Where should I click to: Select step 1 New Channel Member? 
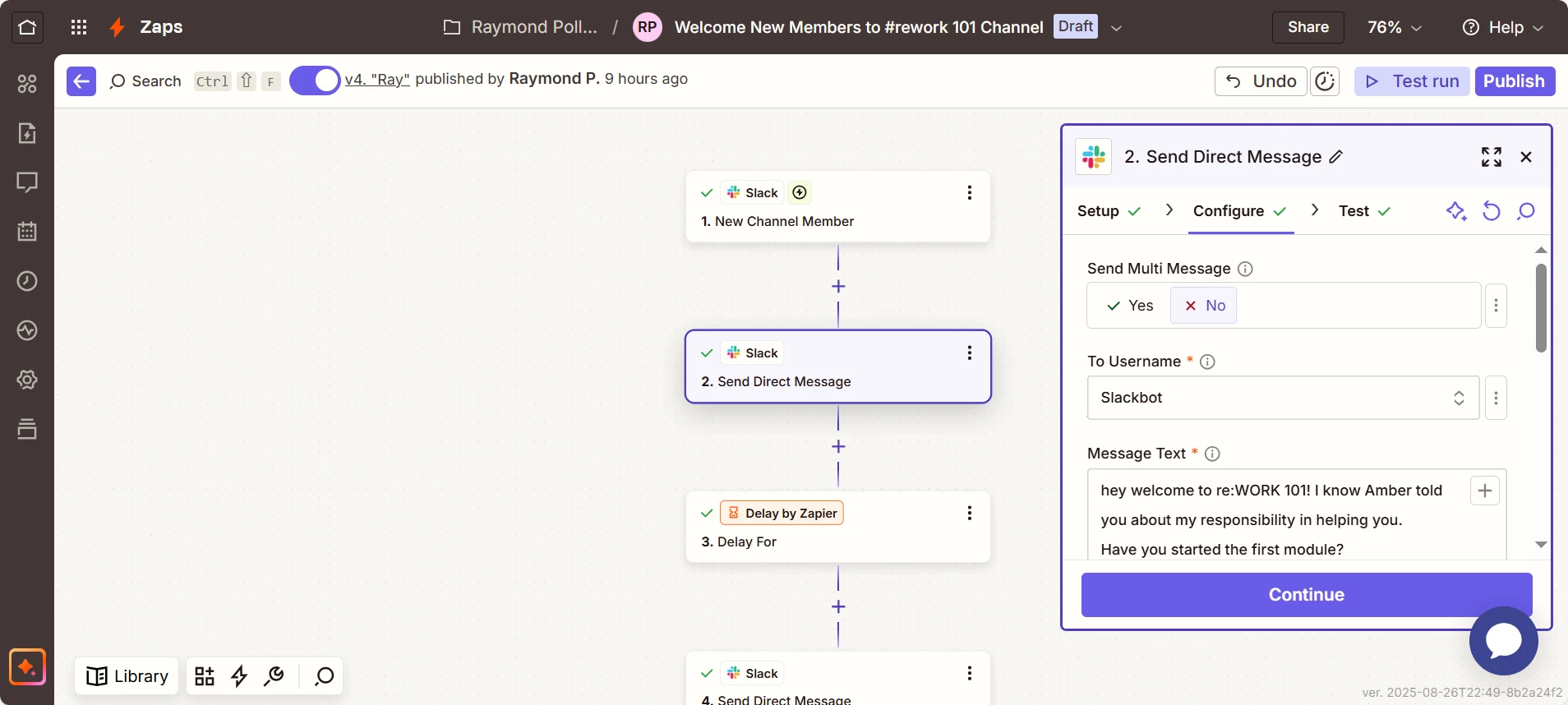pos(838,206)
